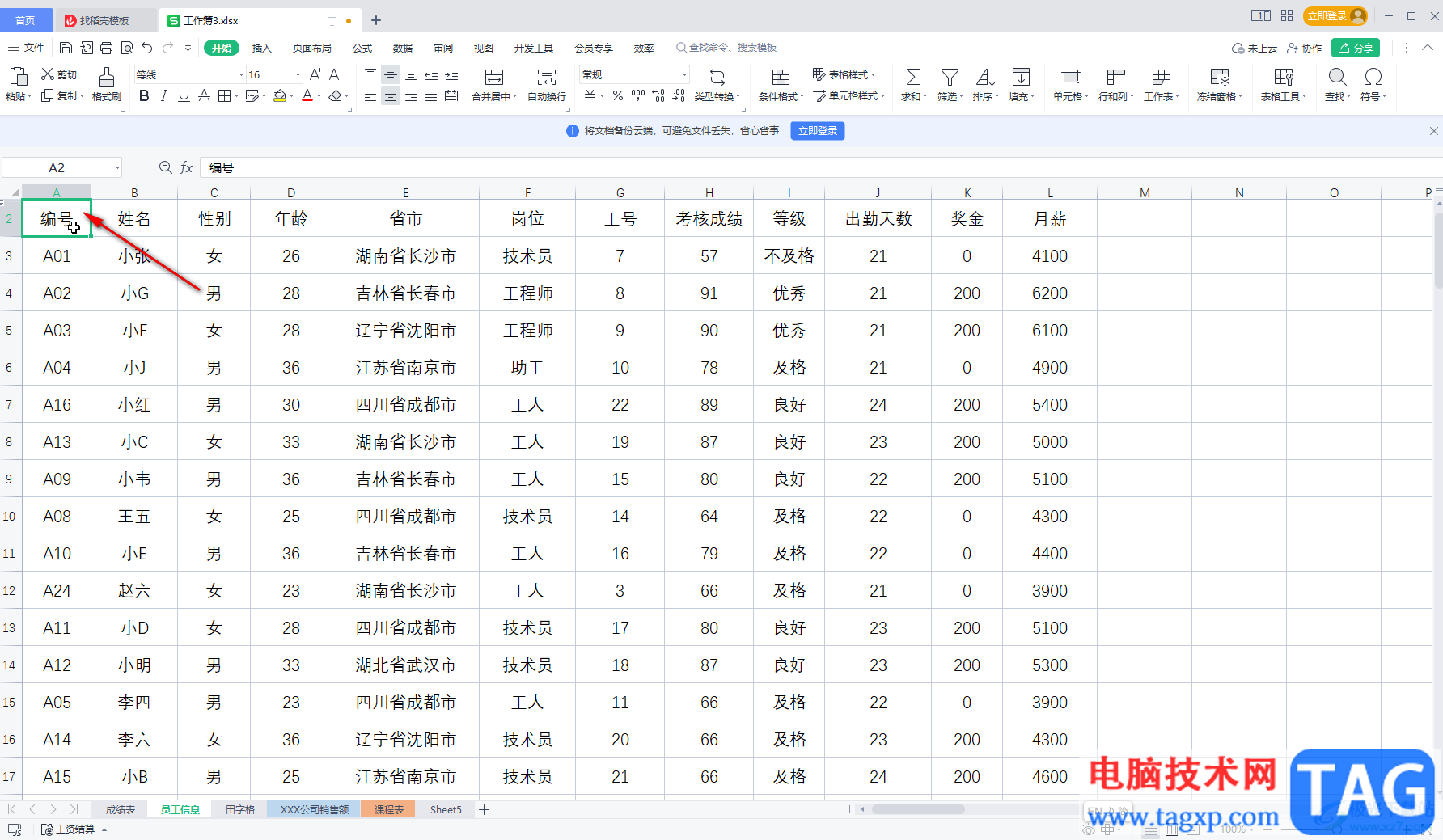Increase decimal places icon
Viewport: 1443px width, 840px height.
(x=658, y=95)
